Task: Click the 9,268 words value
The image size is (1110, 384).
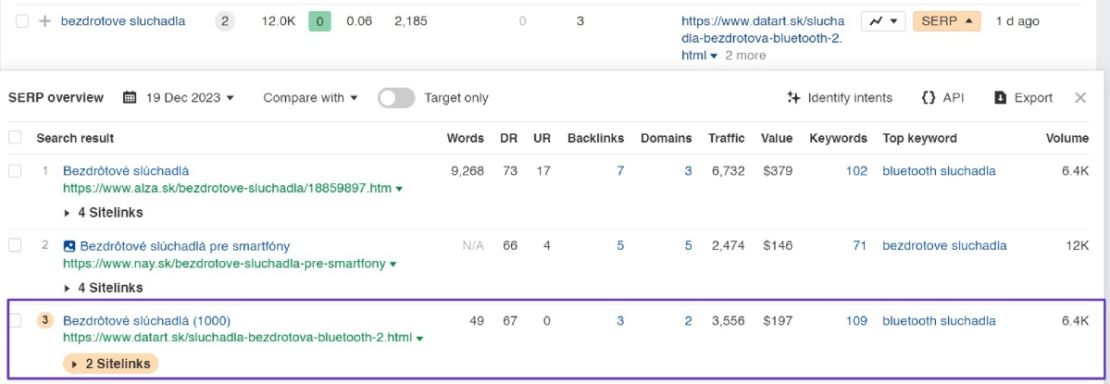Action: click(x=467, y=171)
